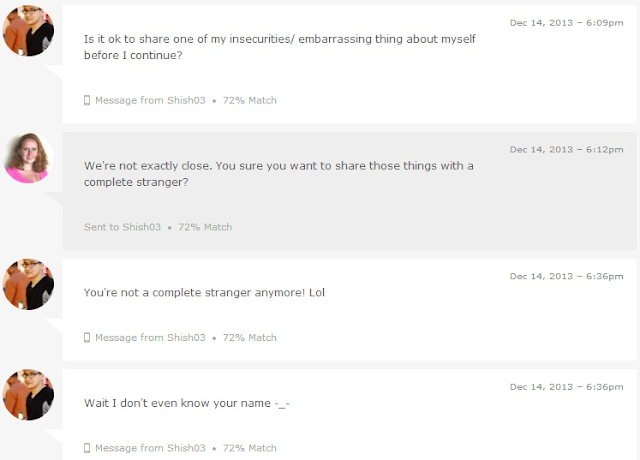The image size is (640, 460).
Task: Click the "Dec 14, 2013 – 6:09pm" timestamp
Action: [567, 23]
